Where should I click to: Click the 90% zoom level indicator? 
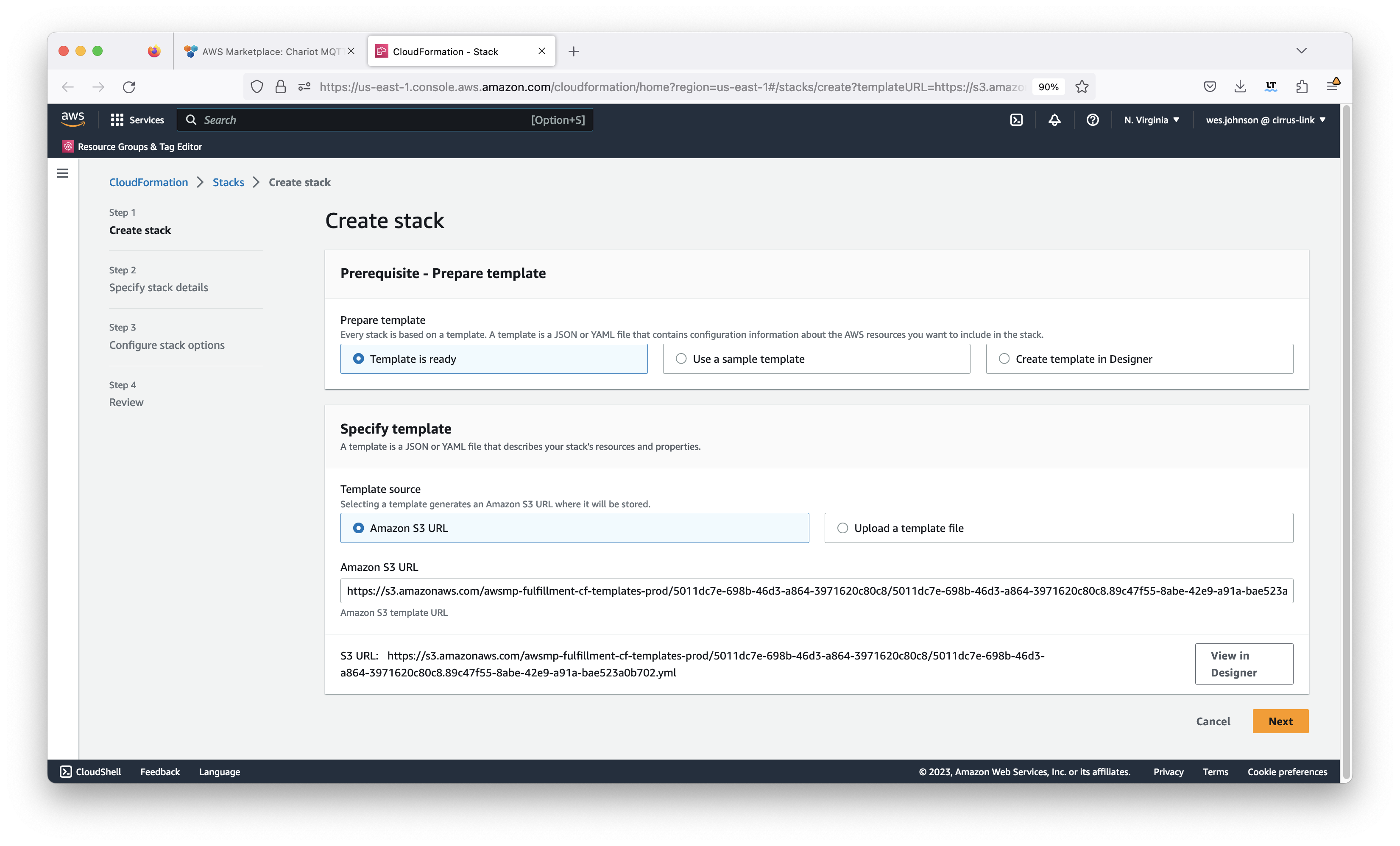[x=1048, y=87]
